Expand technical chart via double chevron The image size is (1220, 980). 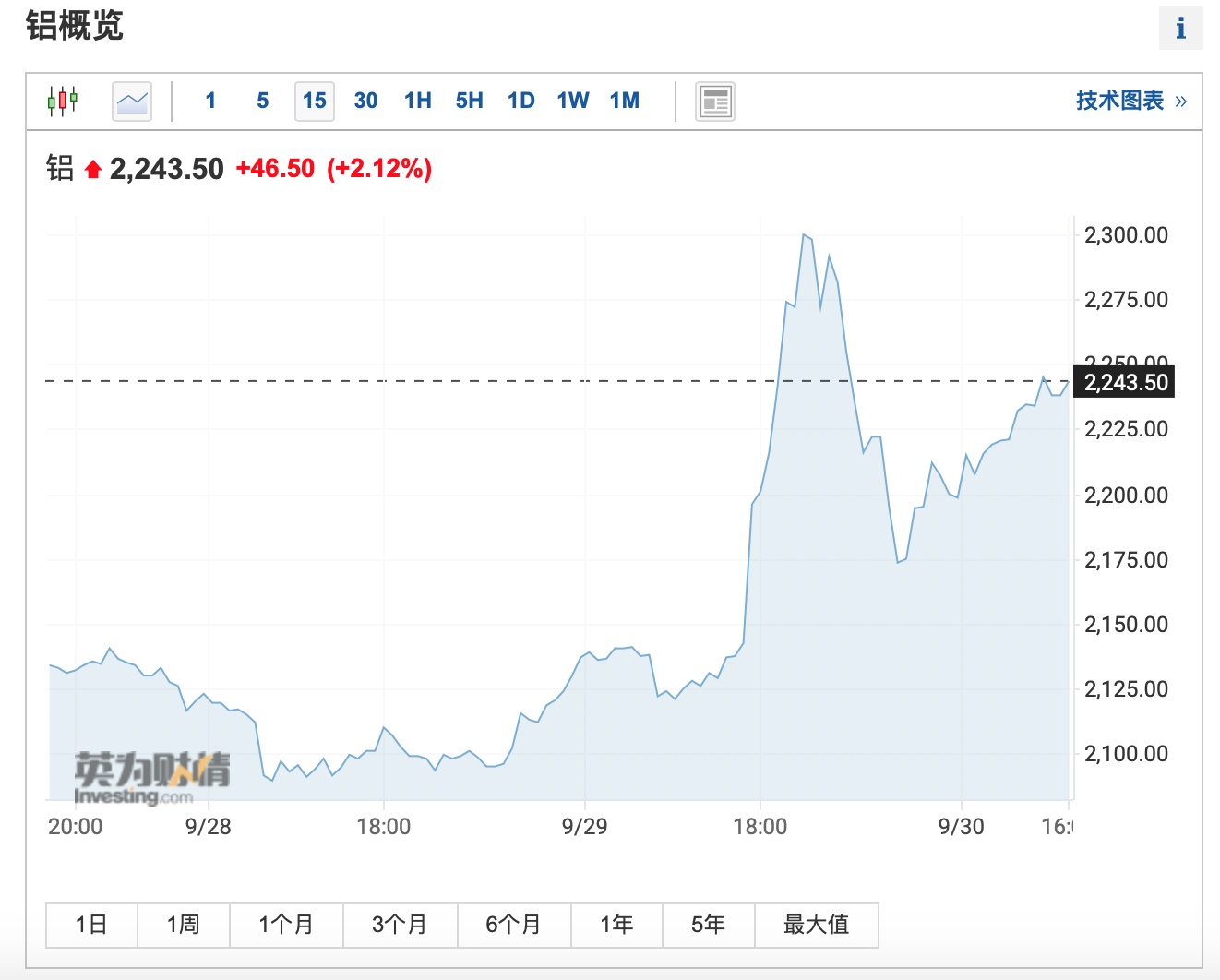click(x=1181, y=101)
